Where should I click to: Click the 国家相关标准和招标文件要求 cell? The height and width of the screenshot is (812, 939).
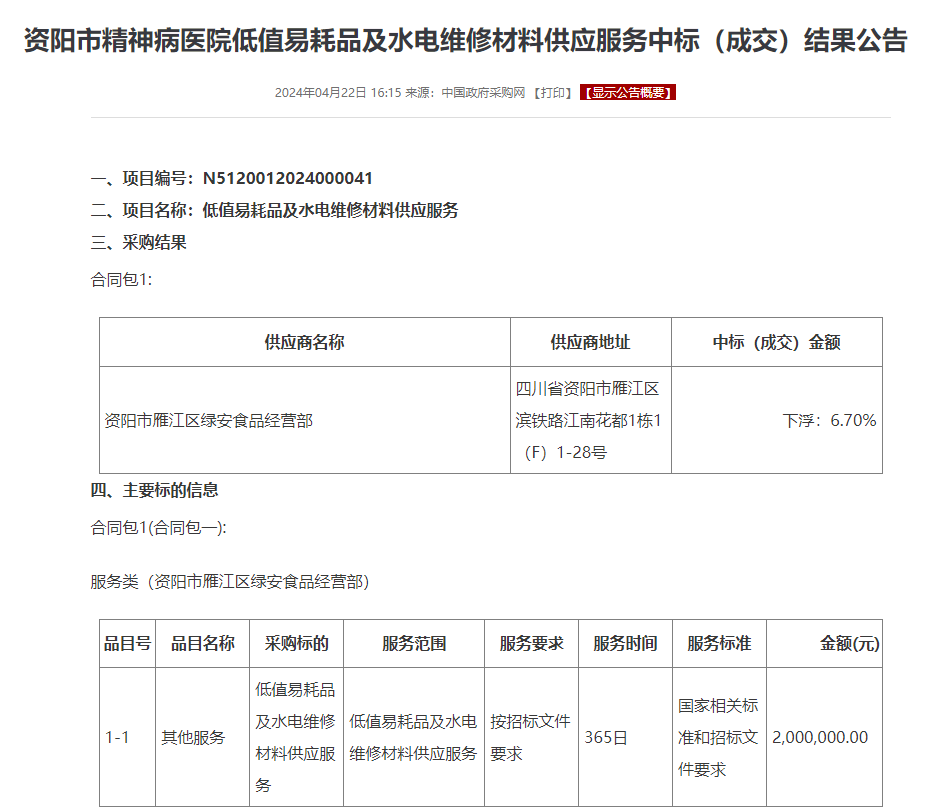coord(719,737)
